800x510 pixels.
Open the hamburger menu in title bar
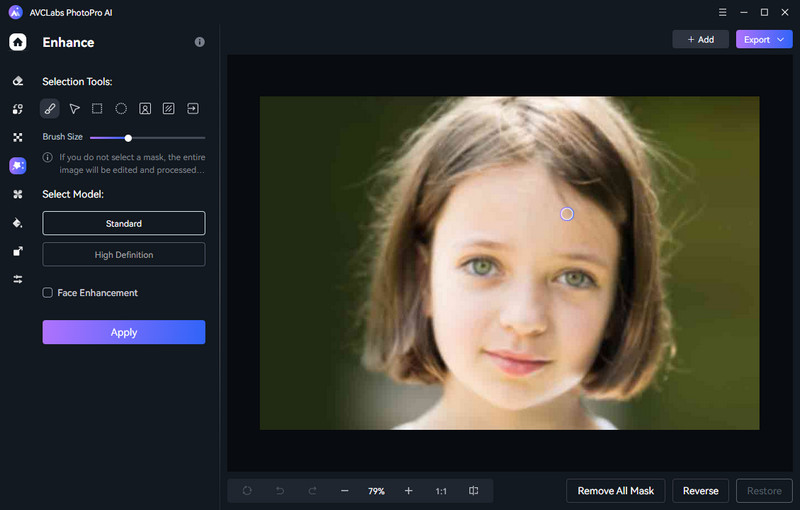tap(722, 12)
